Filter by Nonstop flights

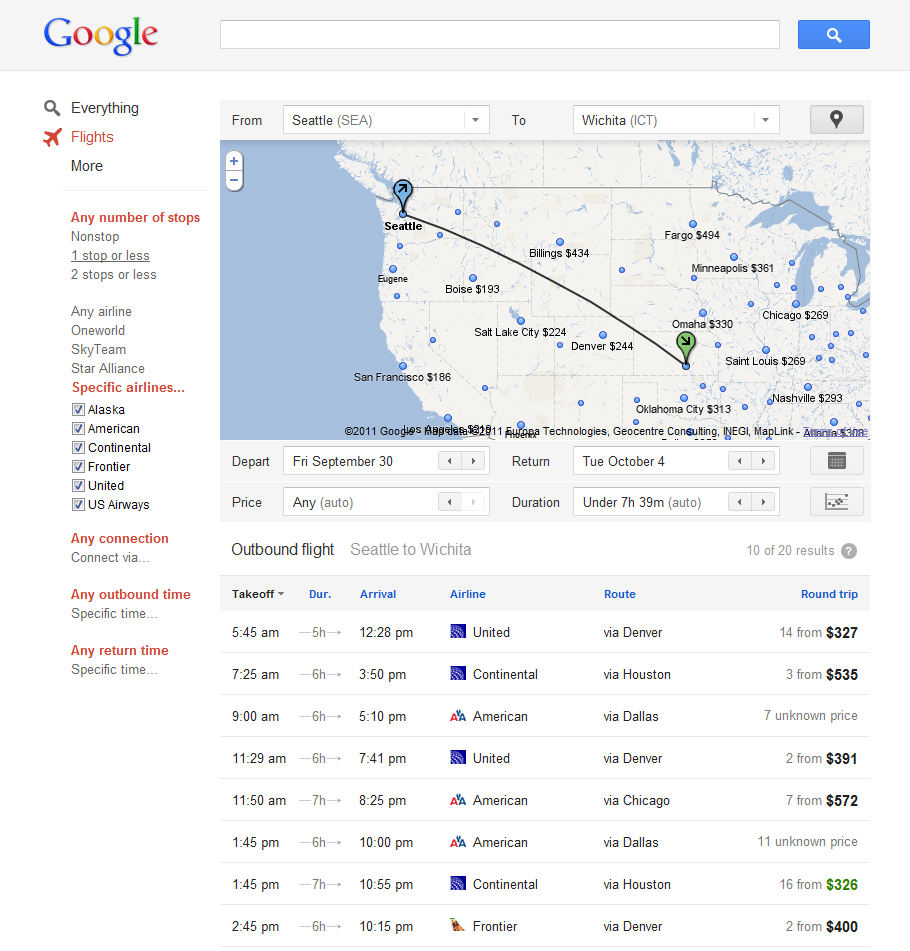(95, 237)
